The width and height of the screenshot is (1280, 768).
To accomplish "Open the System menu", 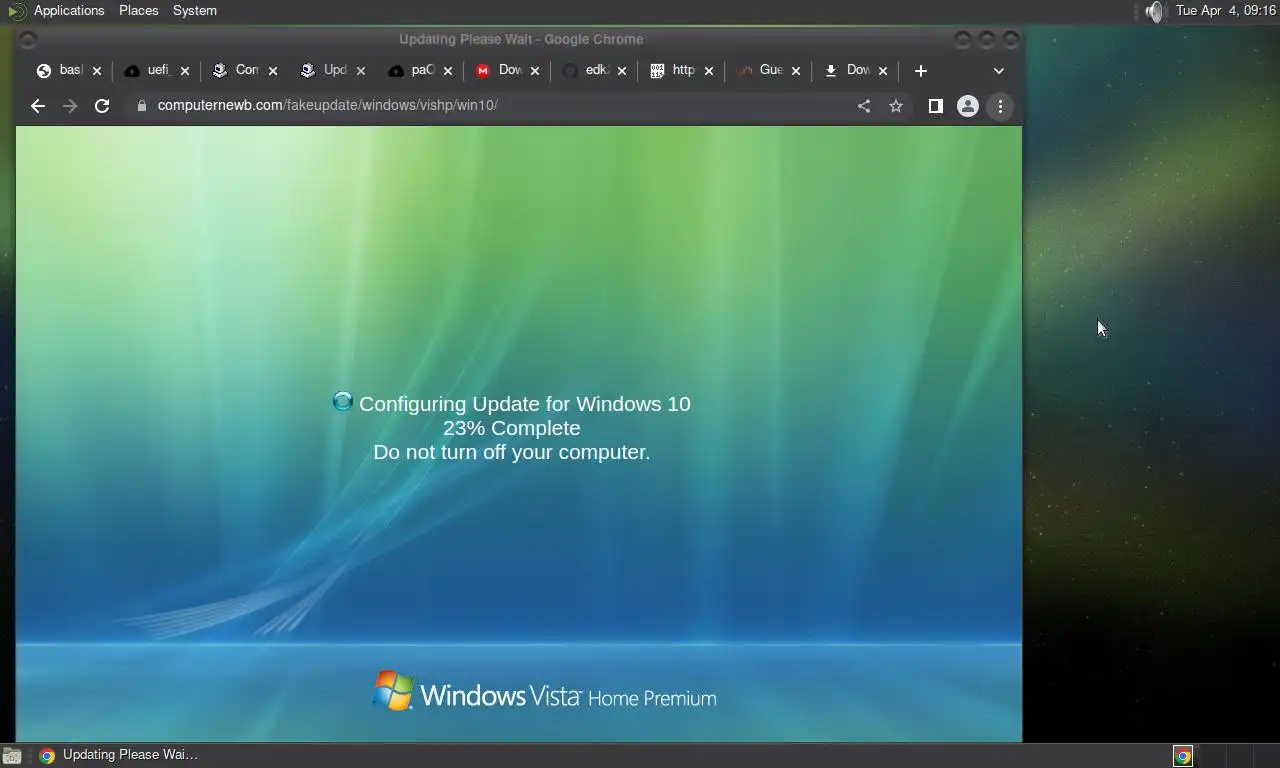I will [195, 11].
